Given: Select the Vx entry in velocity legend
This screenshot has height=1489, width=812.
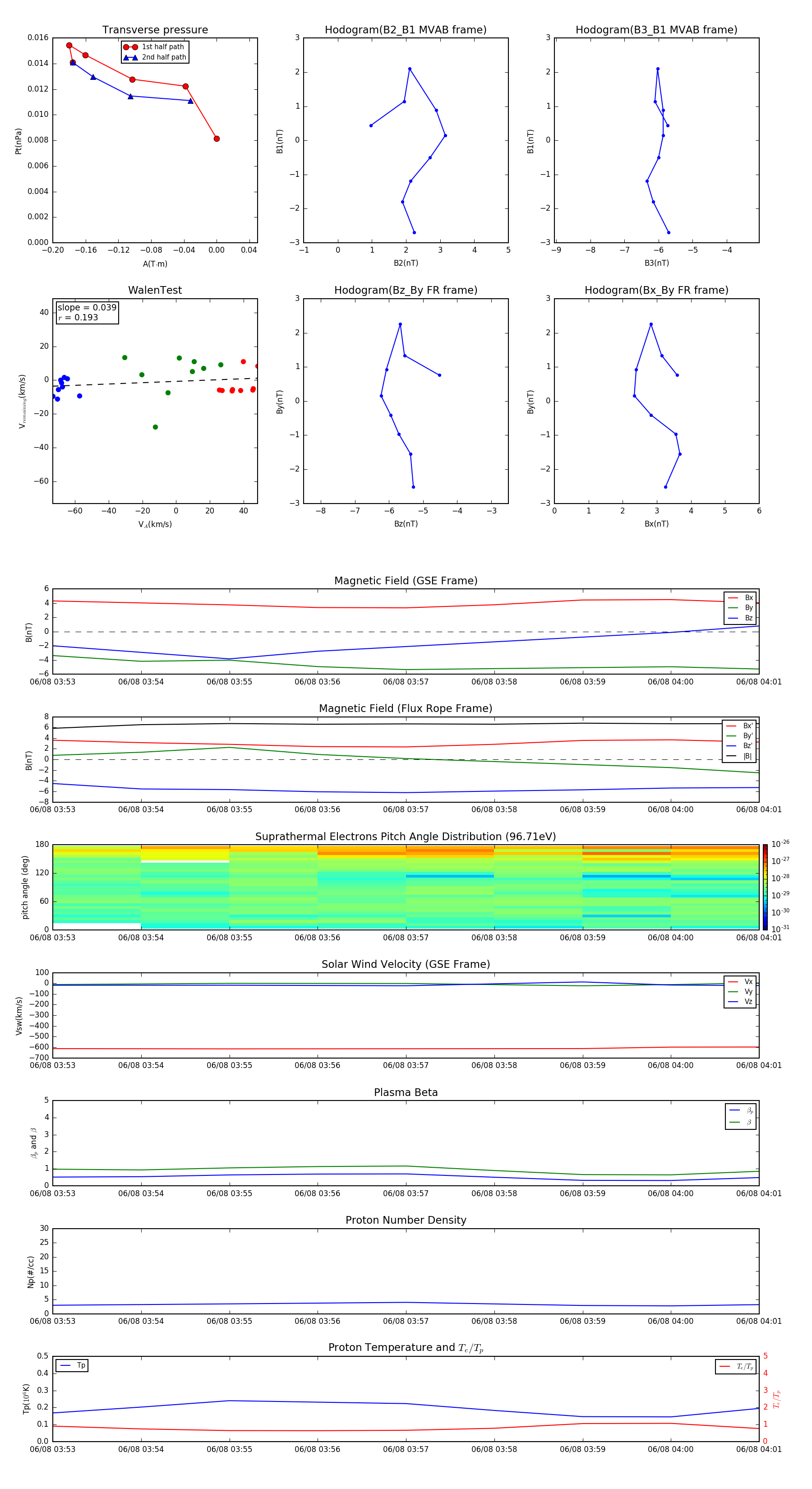Looking at the screenshot, I should [x=740, y=982].
